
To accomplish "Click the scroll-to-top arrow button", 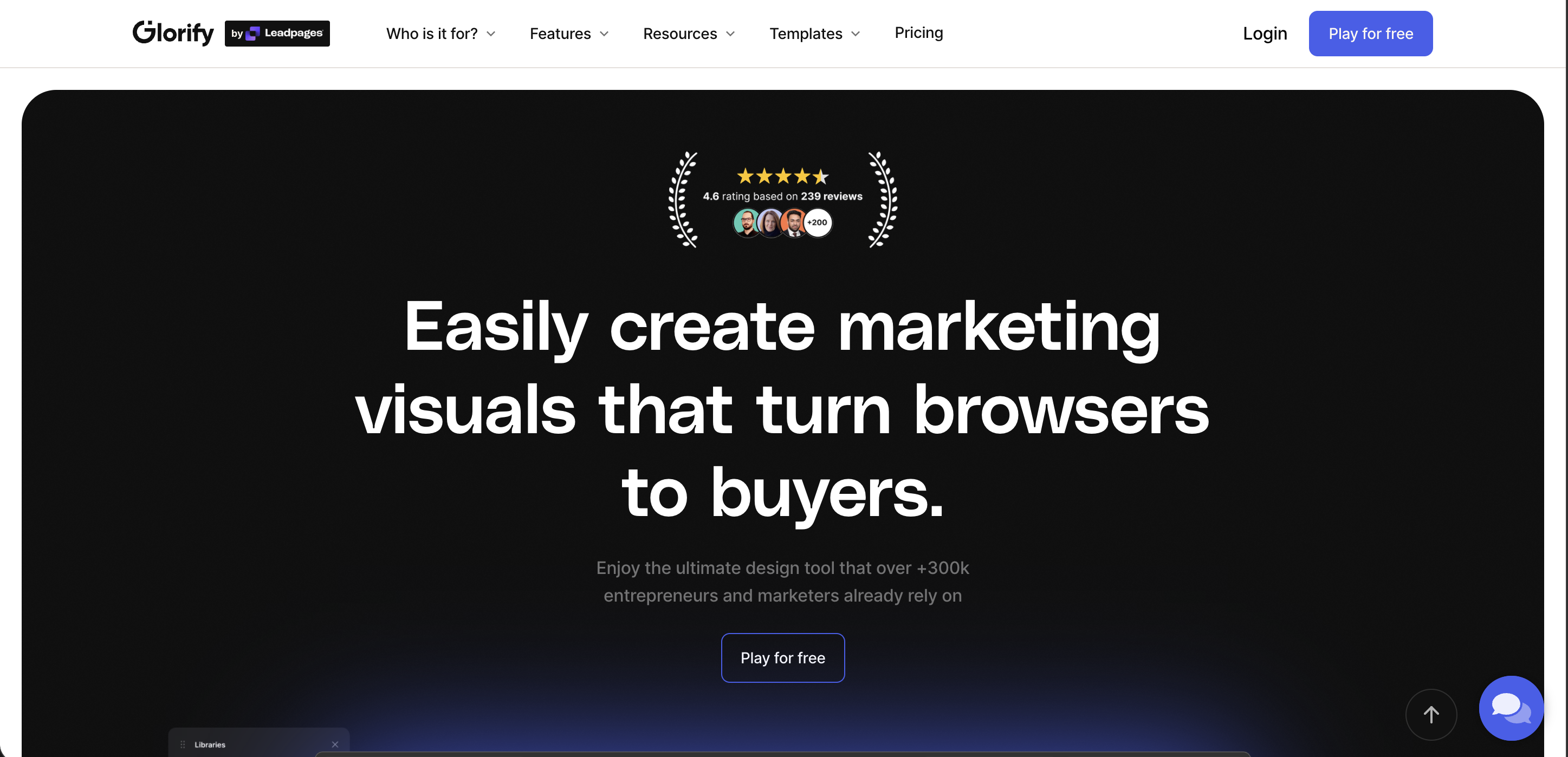I will 1431,714.
